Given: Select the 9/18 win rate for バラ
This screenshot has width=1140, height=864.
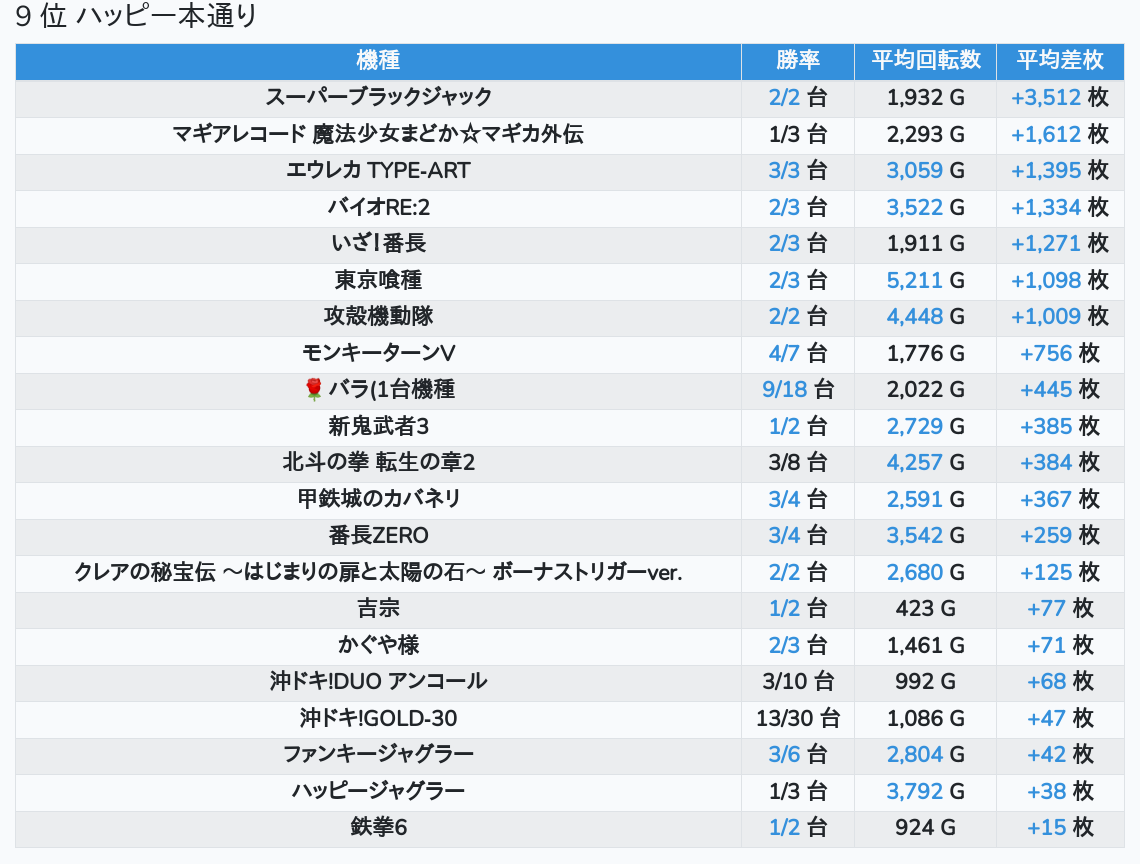Looking at the screenshot, I should [785, 390].
